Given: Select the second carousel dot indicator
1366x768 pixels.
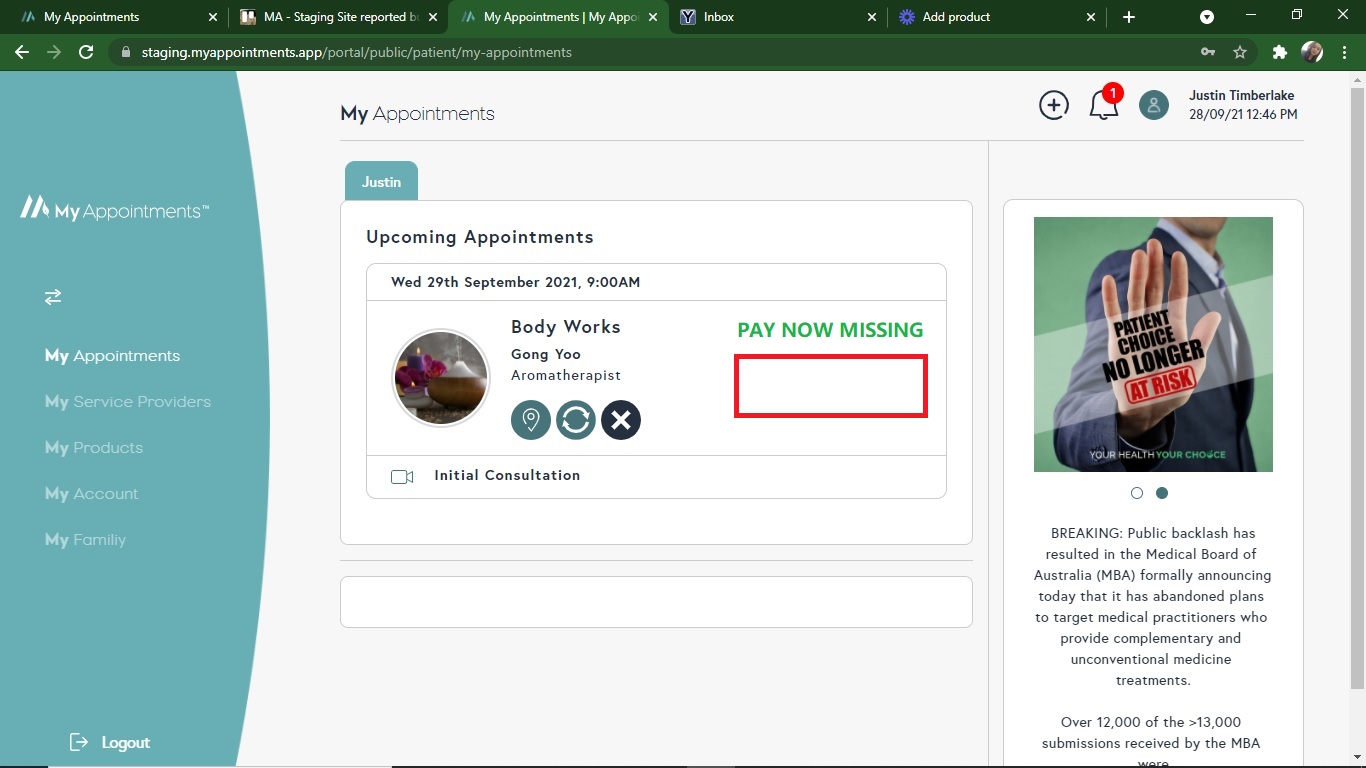Looking at the screenshot, I should 1162,493.
